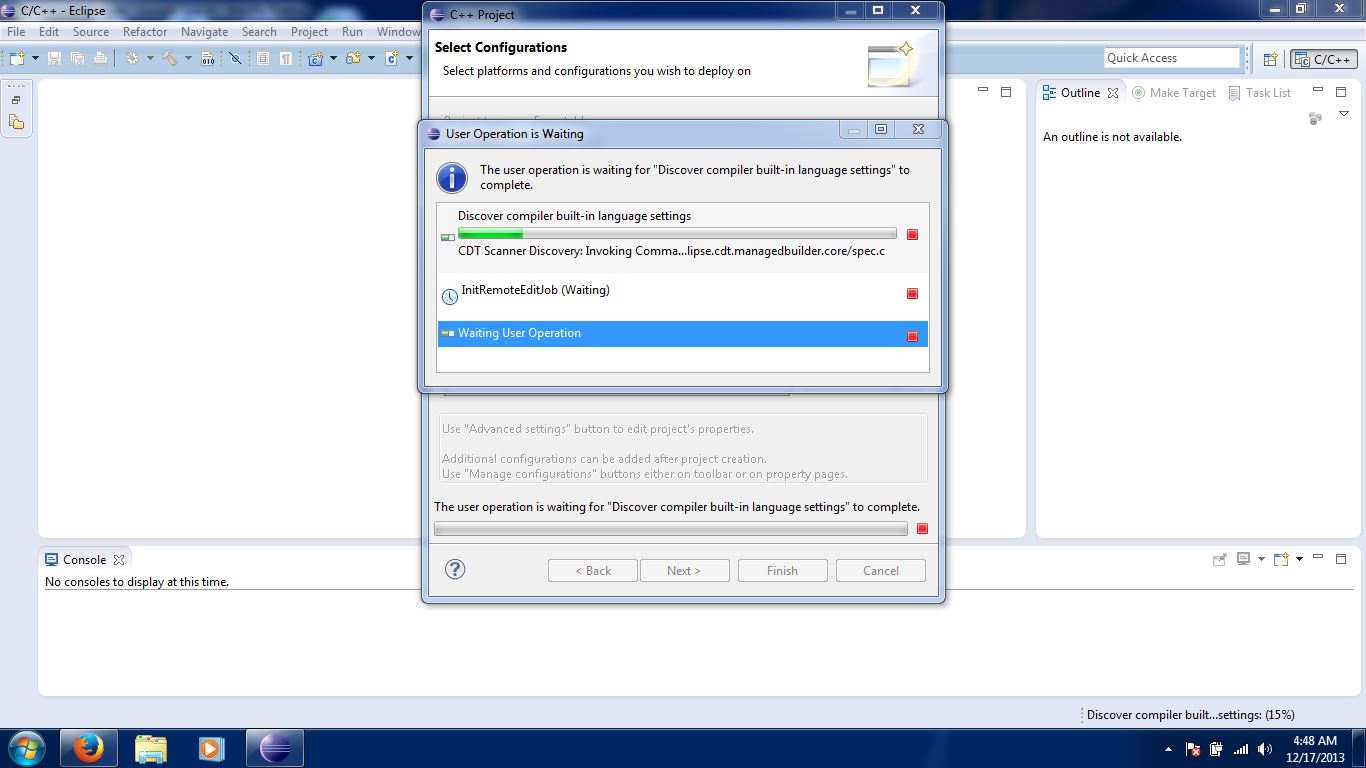Click the 010 binary toolbar icon

(208, 58)
